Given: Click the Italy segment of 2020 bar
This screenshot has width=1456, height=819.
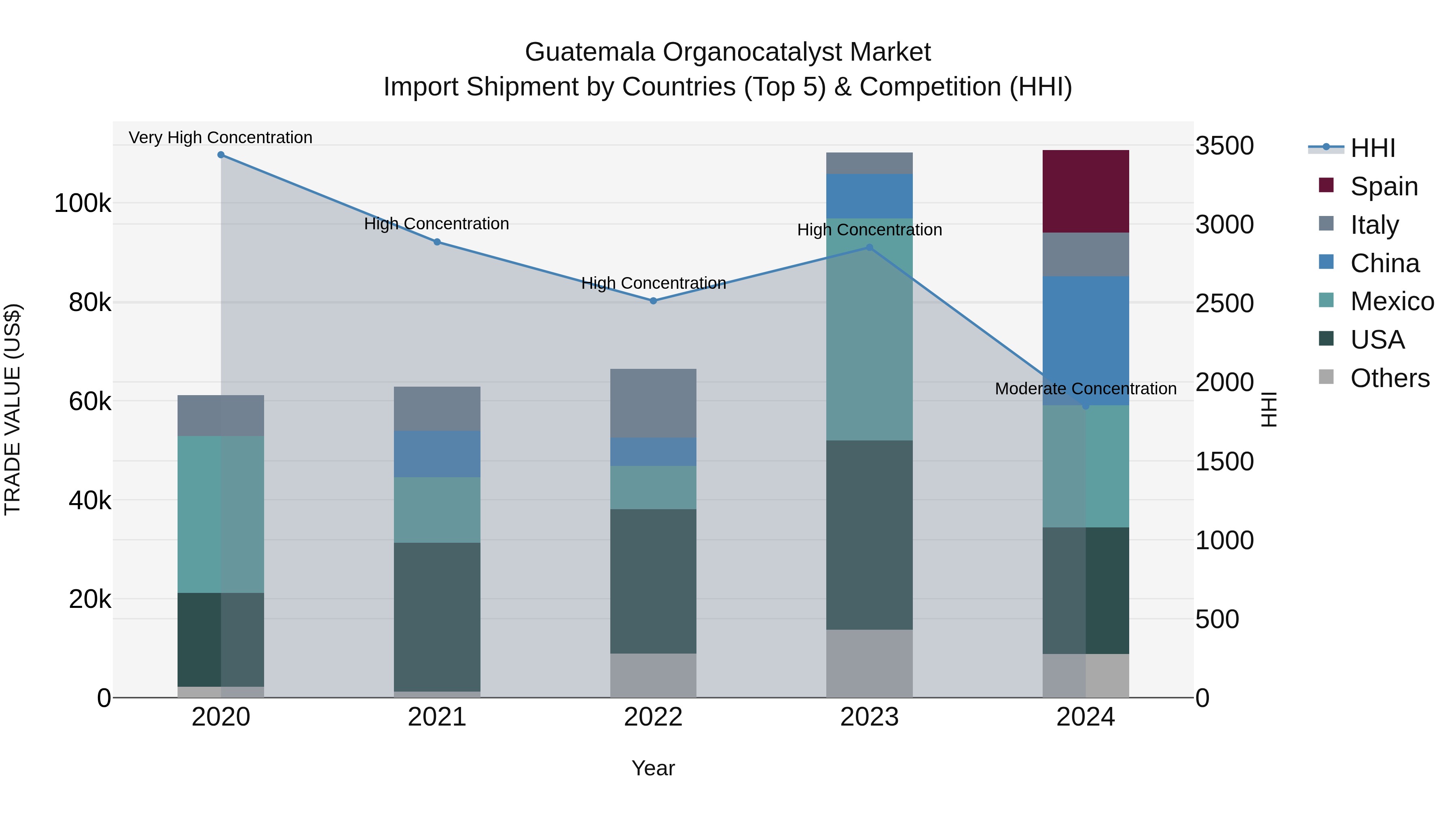Looking at the screenshot, I should [221, 416].
